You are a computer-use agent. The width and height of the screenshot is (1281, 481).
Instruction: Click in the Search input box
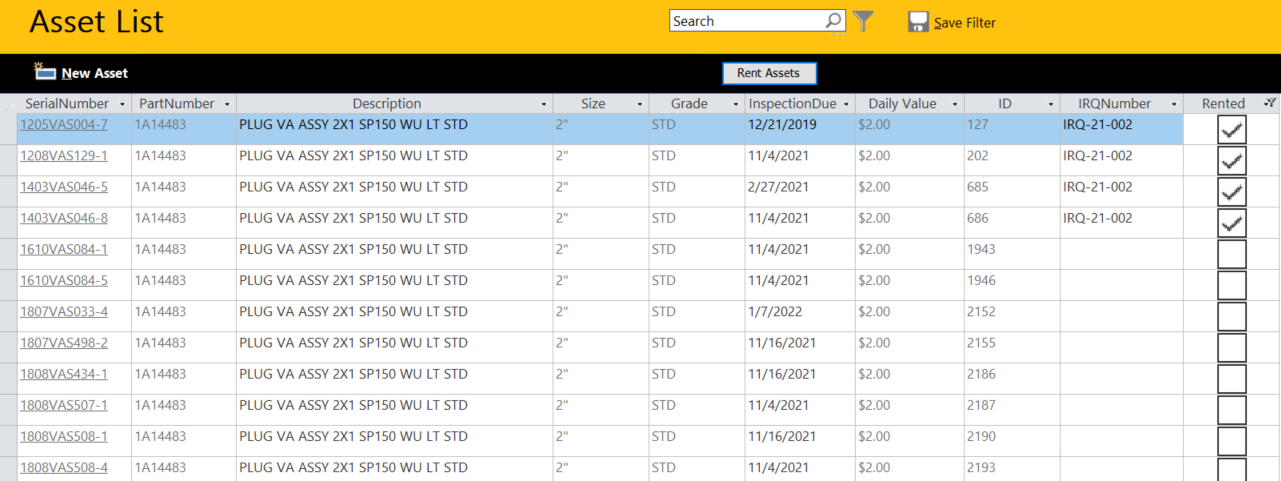coord(747,21)
